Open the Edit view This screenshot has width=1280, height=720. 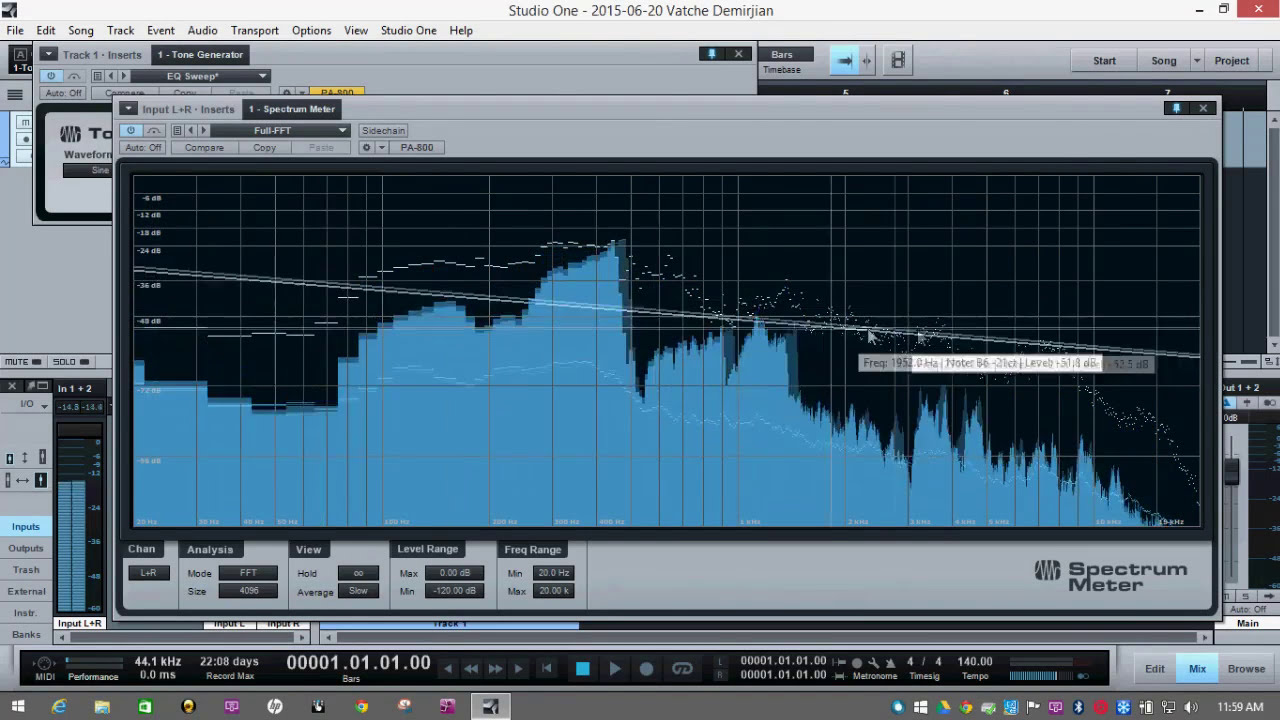pos(1155,669)
